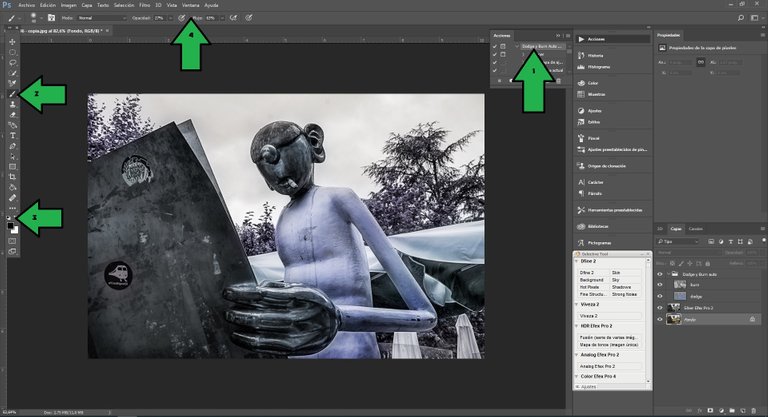Switch to the Canales tab
This screenshot has width=768, height=417.
[696, 229]
